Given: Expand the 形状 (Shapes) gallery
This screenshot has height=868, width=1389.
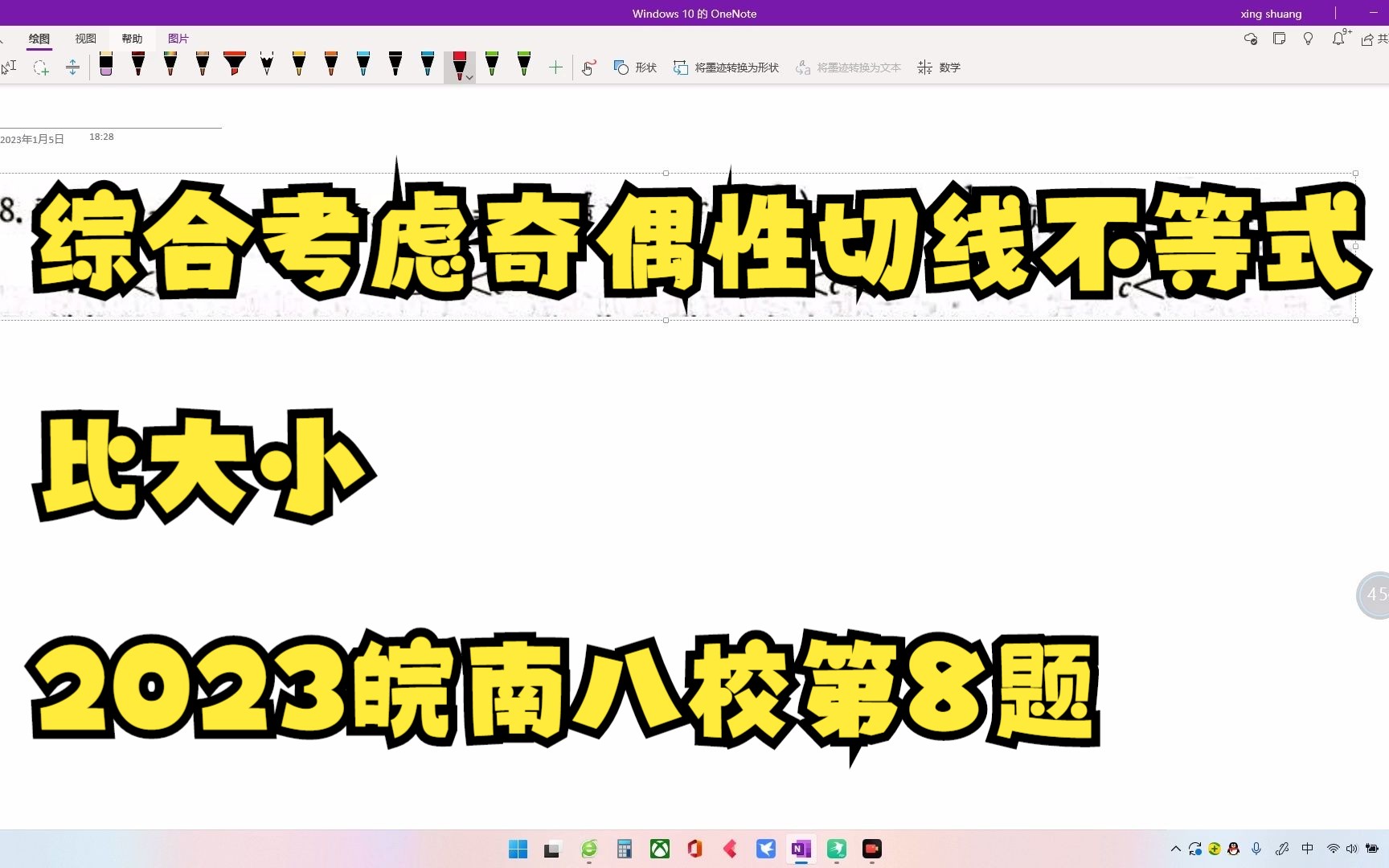Looking at the screenshot, I should [x=634, y=68].
